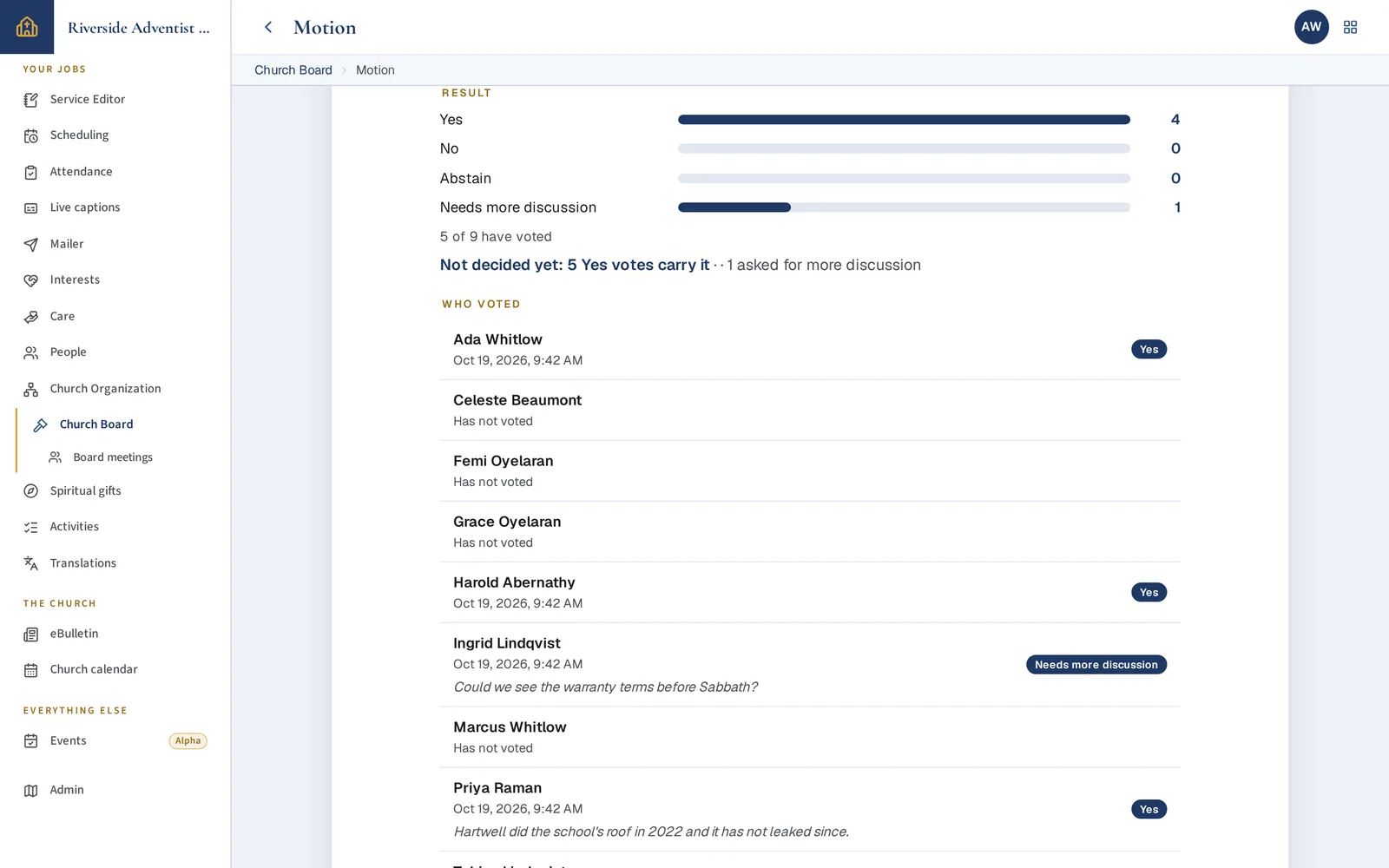Click the Spiritual gifts compass icon

coord(31,491)
